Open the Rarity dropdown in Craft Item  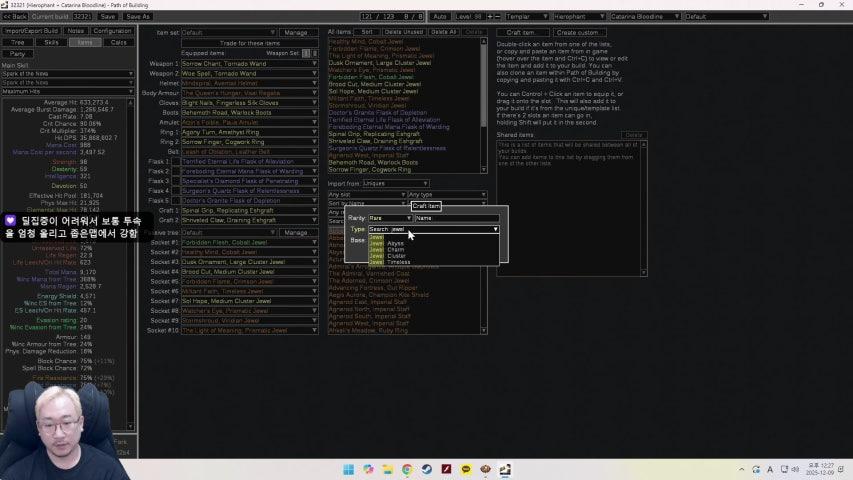tap(390, 218)
